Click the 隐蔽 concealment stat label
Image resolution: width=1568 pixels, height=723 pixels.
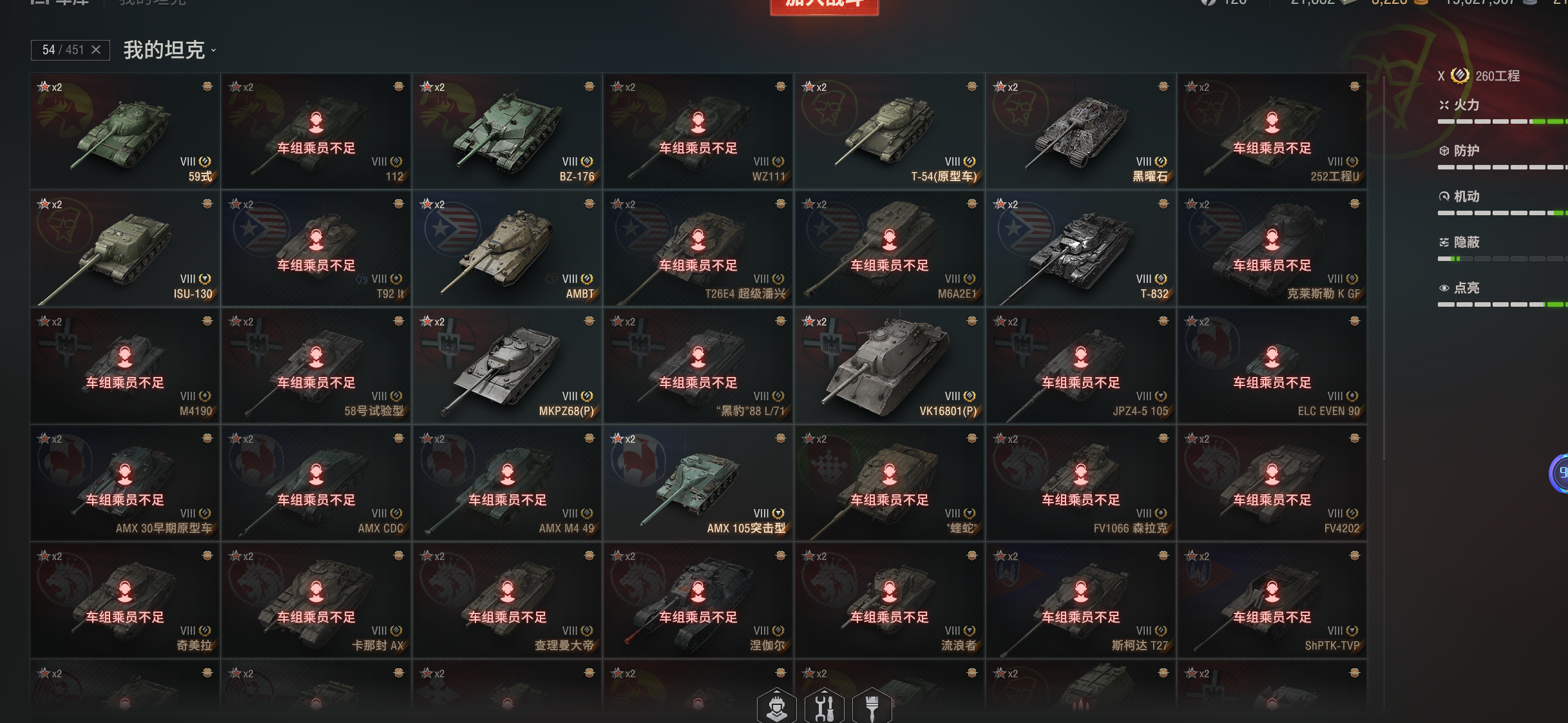coord(1467,242)
